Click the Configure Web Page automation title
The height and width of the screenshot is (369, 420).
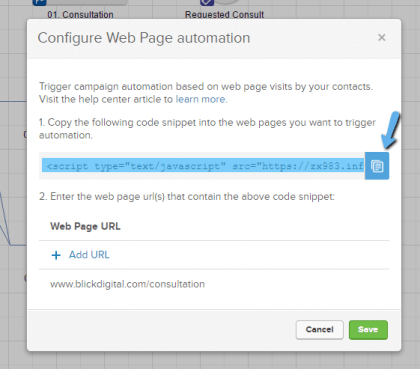[144, 38]
